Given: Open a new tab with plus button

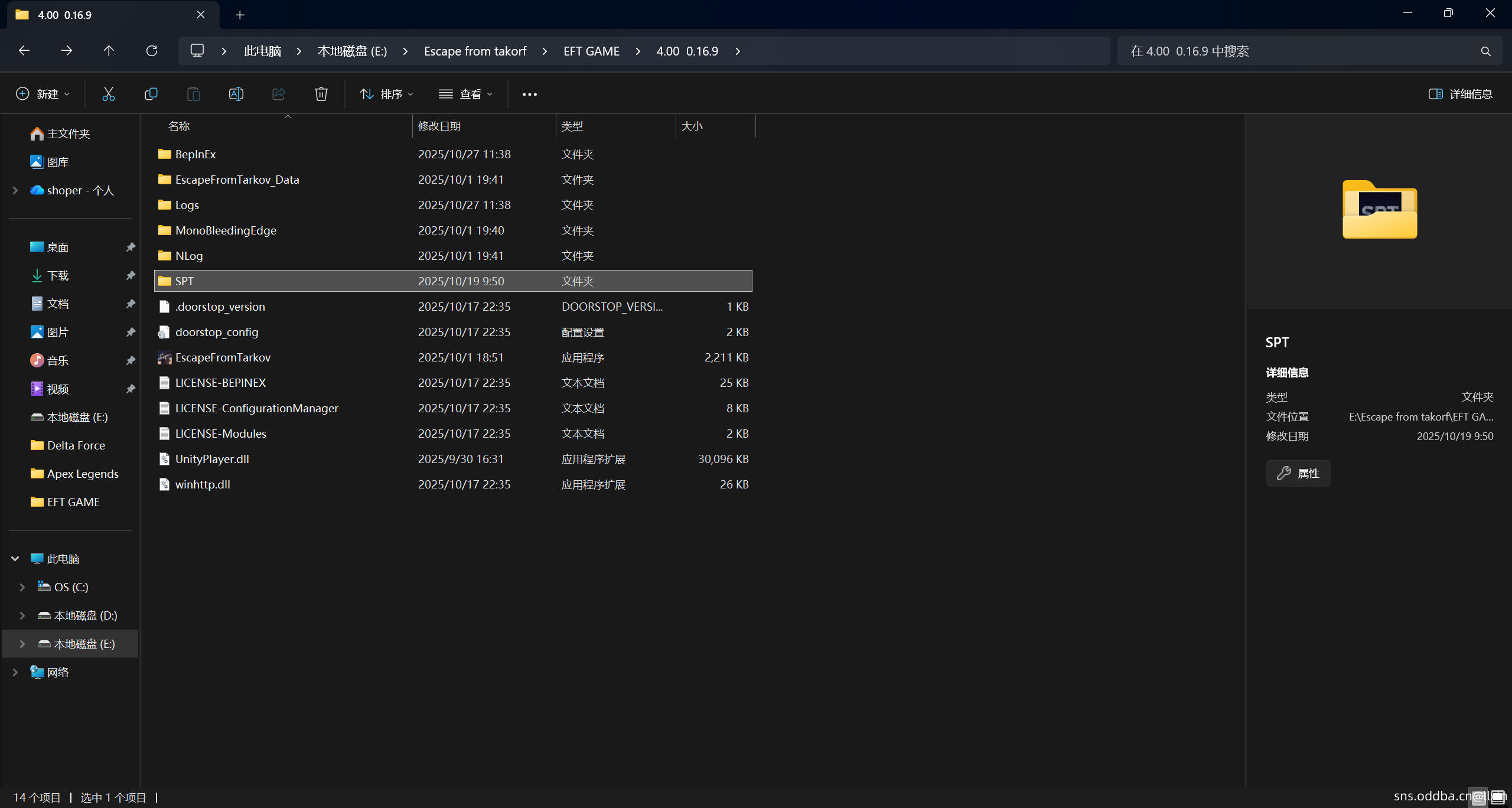Looking at the screenshot, I should (x=240, y=15).
